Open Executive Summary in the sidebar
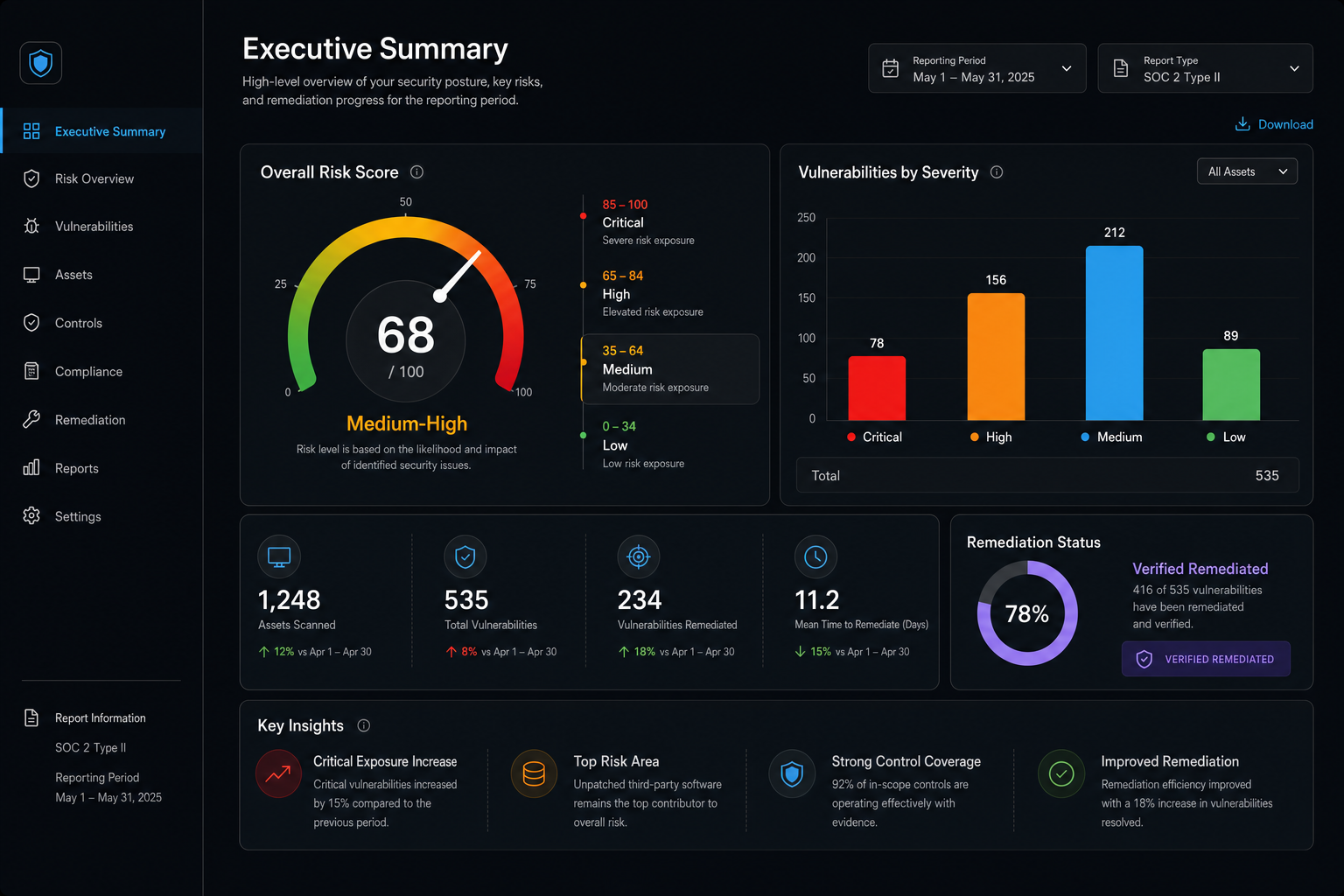 point(101,131)
